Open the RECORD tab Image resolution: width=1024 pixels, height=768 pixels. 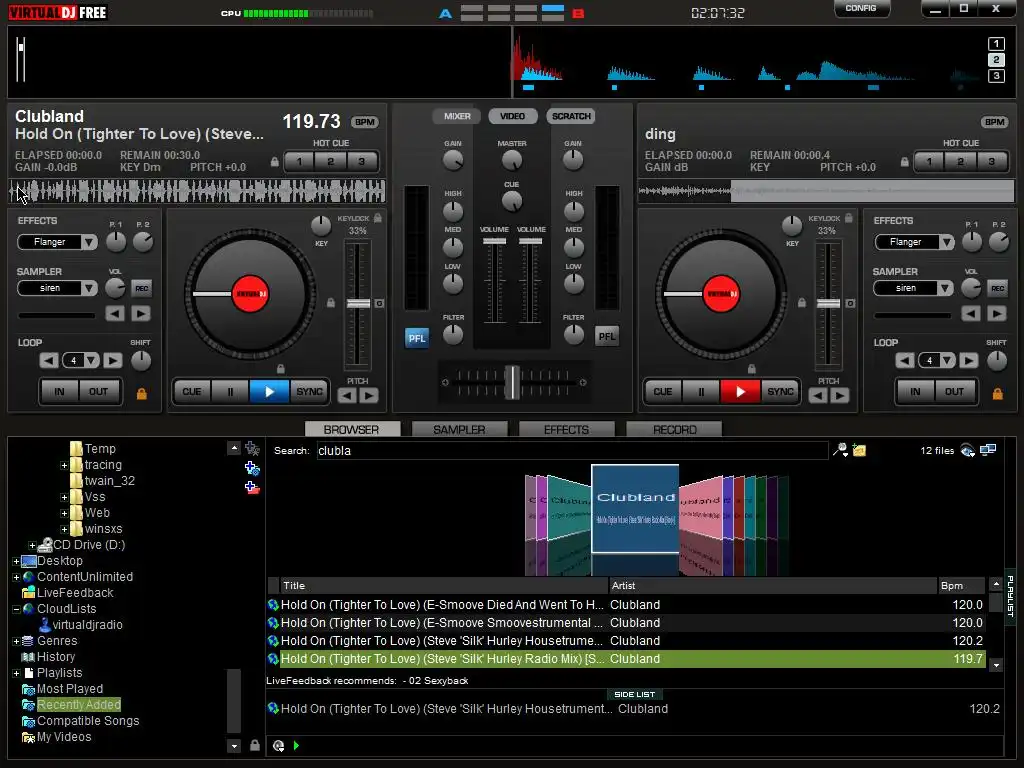(x=674, y=429)
